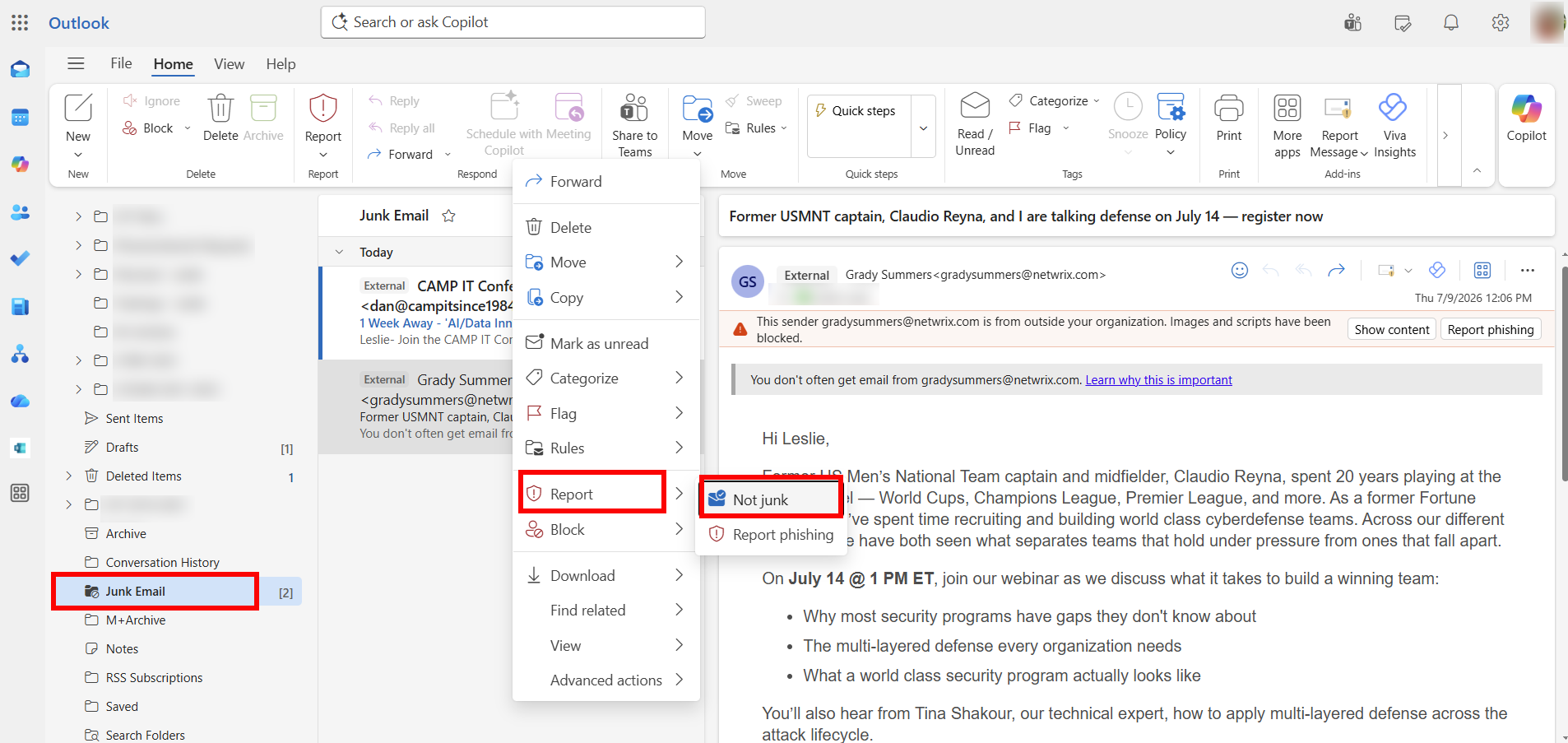The image size is (1568, 743).
Task: Select Delete in context menu
Action: click(606, 227)
